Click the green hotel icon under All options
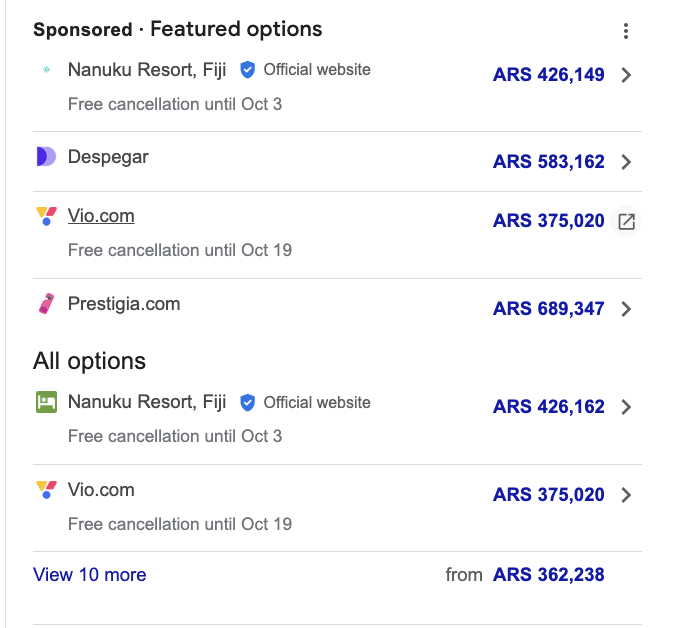 46,402
